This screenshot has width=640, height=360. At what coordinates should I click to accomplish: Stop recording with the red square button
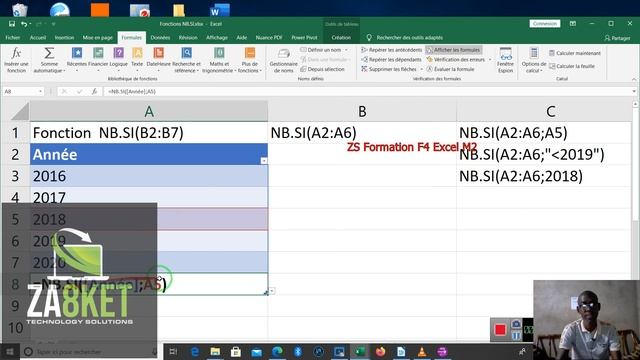click(x=500, y=329)
